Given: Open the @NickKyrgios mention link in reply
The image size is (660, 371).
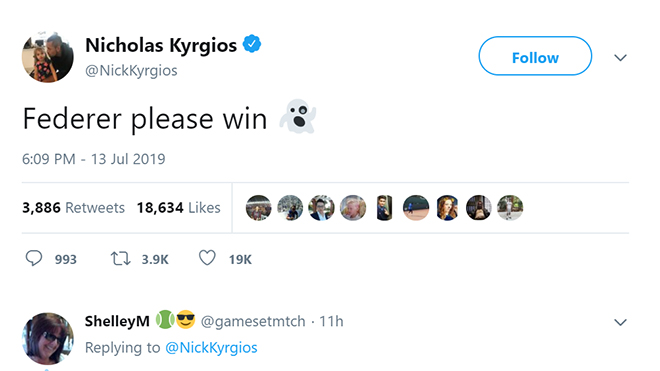Looking at the screenshot, I should point(211,348).
